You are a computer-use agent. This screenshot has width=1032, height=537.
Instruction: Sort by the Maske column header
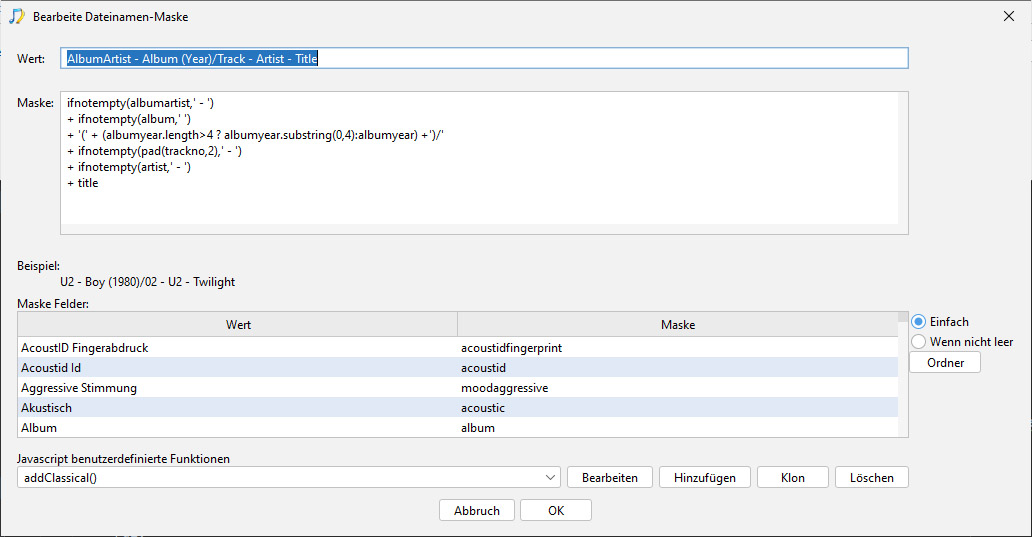[678, 324]
